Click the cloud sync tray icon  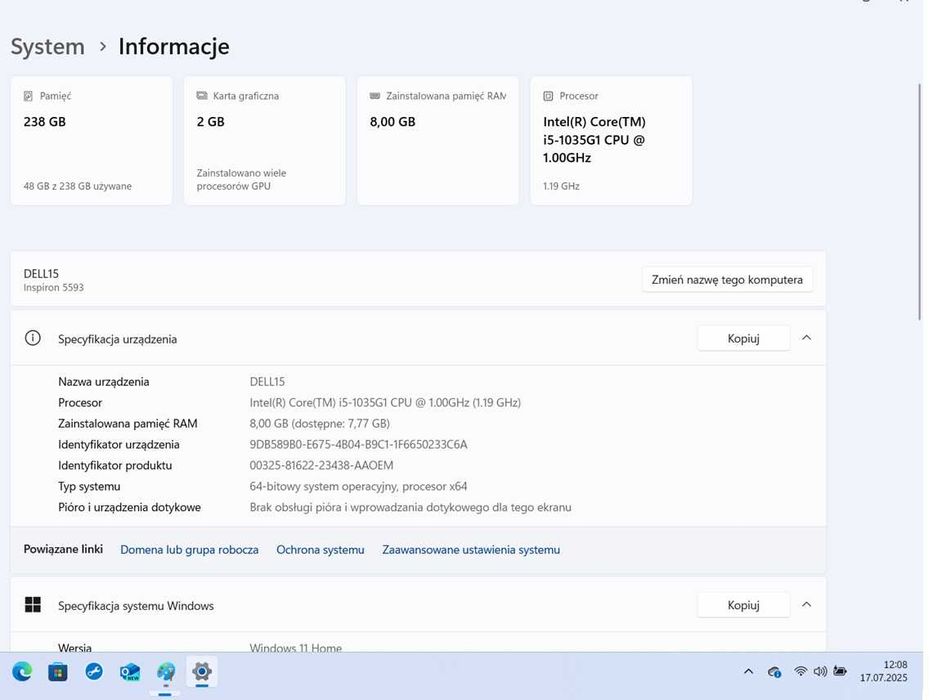[774, 672]
